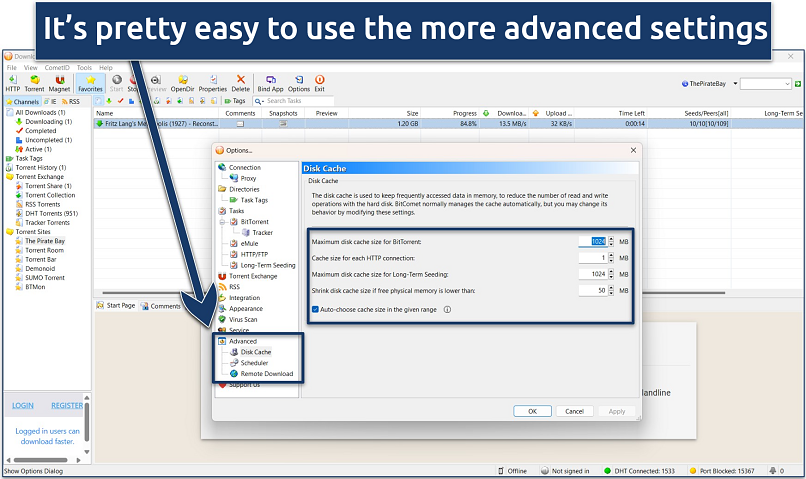Viewport: 806px width, 479px height.
Task: Select HTTP/FTP in the Options tree
Action: tap(254, 254)
